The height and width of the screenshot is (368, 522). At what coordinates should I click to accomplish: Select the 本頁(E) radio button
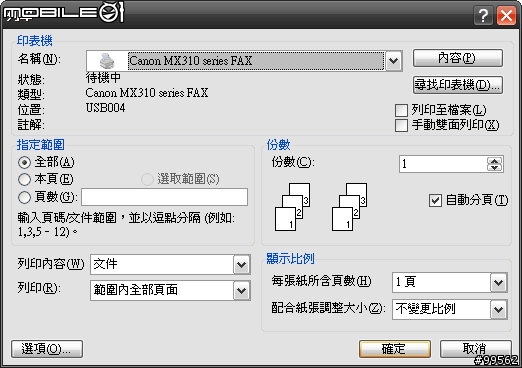point(24,180)
